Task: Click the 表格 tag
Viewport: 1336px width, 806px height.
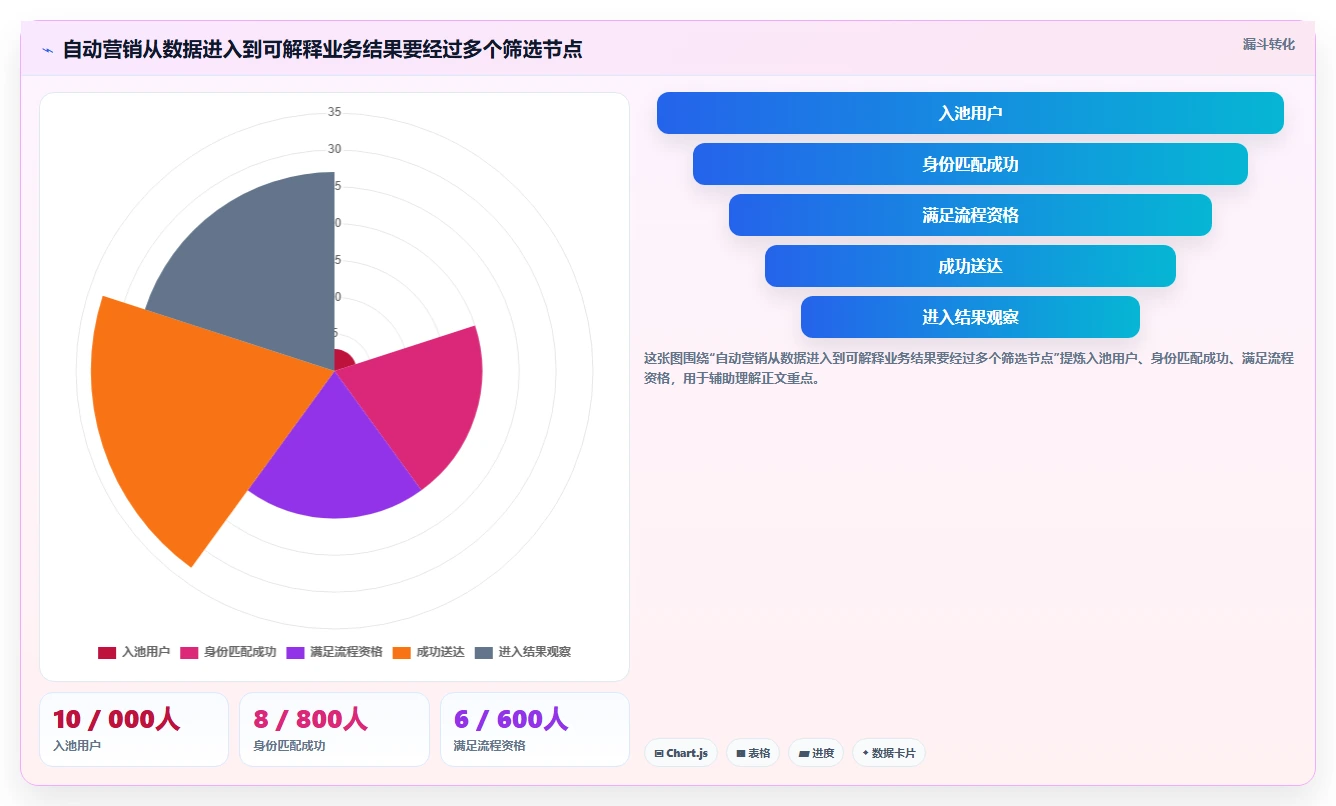Action: [x=753, y=753]
